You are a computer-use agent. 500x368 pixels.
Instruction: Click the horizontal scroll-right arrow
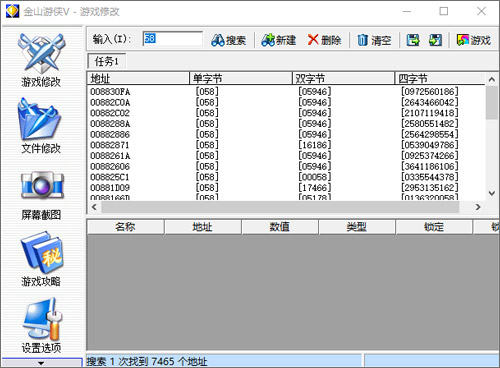click(x=478, y=207)
